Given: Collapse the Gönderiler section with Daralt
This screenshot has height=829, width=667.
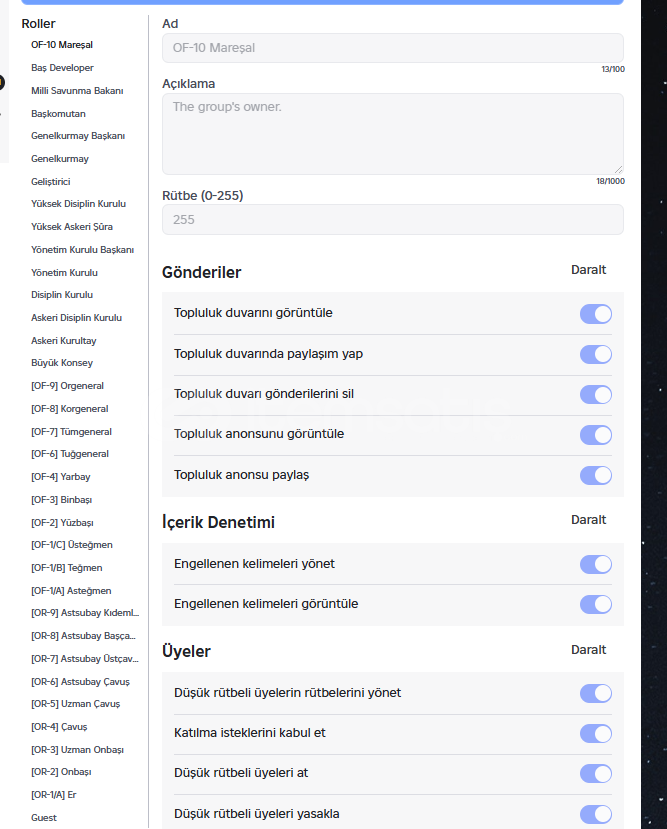Looking at the screenshot, I should tap(588, 270).
